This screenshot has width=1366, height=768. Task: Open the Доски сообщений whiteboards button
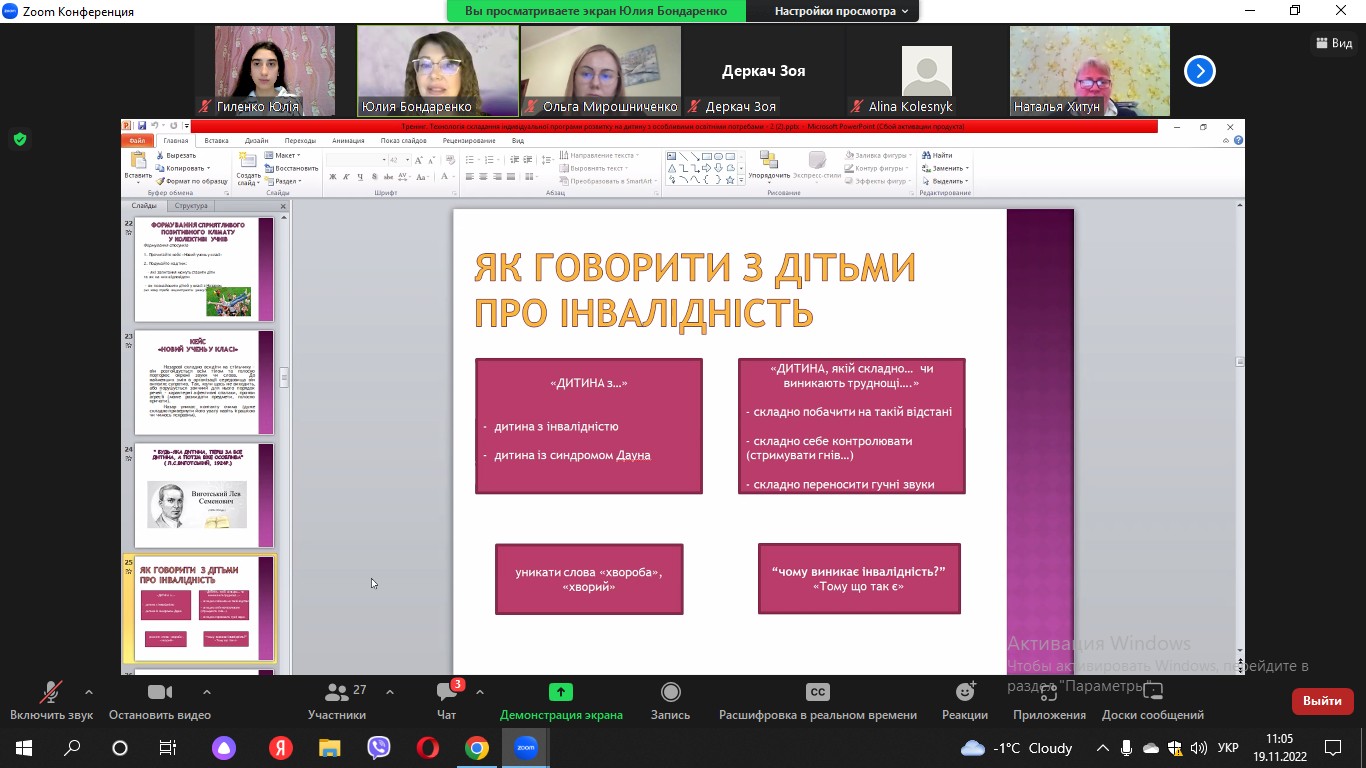click(x=1152, y=693)
